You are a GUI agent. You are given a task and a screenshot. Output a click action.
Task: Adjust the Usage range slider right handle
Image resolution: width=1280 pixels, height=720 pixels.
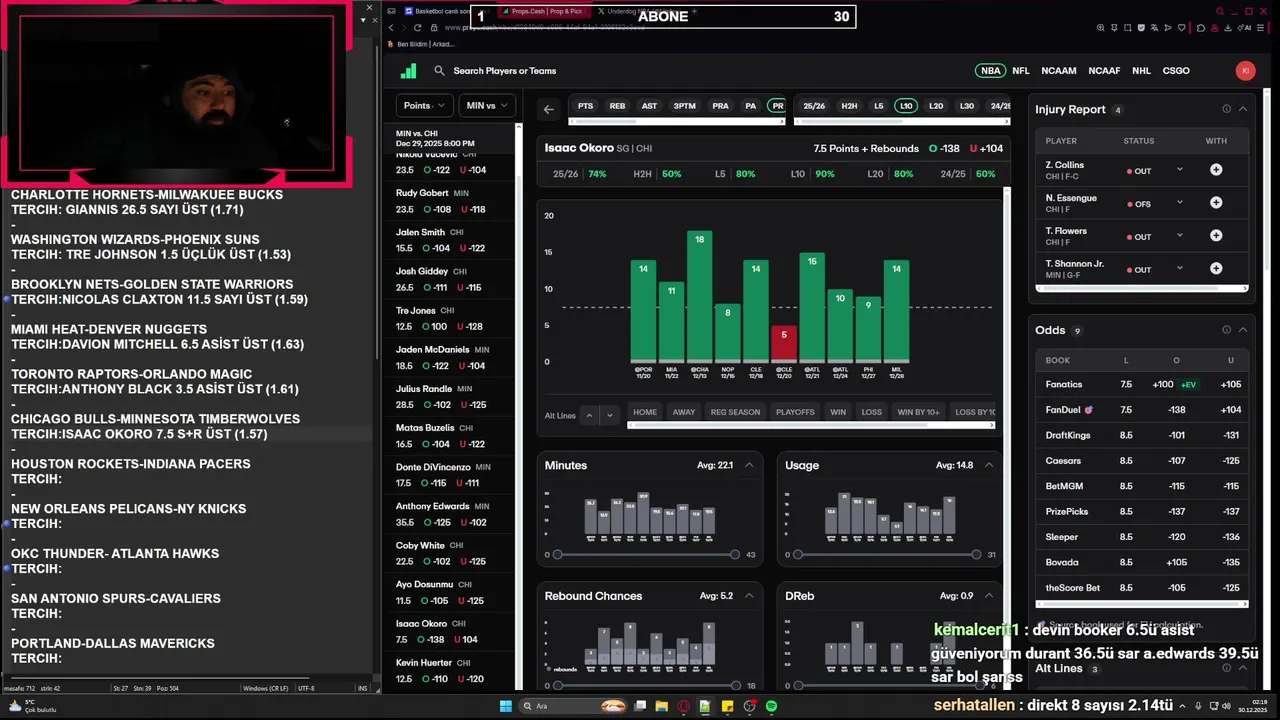coord(976,554)
